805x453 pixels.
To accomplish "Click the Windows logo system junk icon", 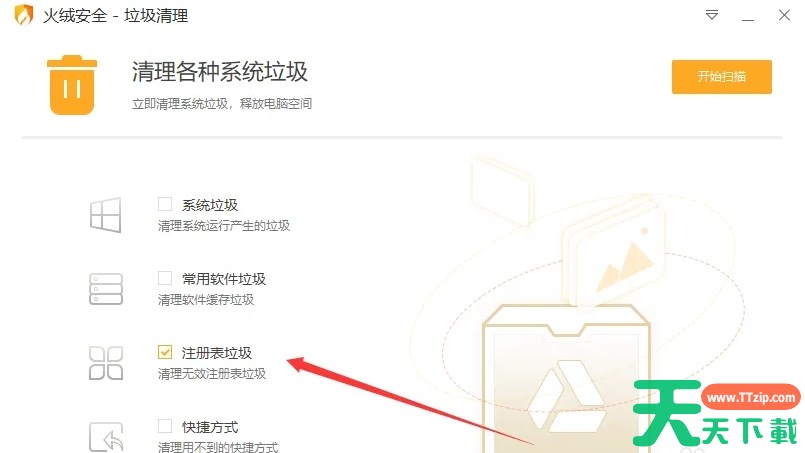I will click(x=106, y=215).
